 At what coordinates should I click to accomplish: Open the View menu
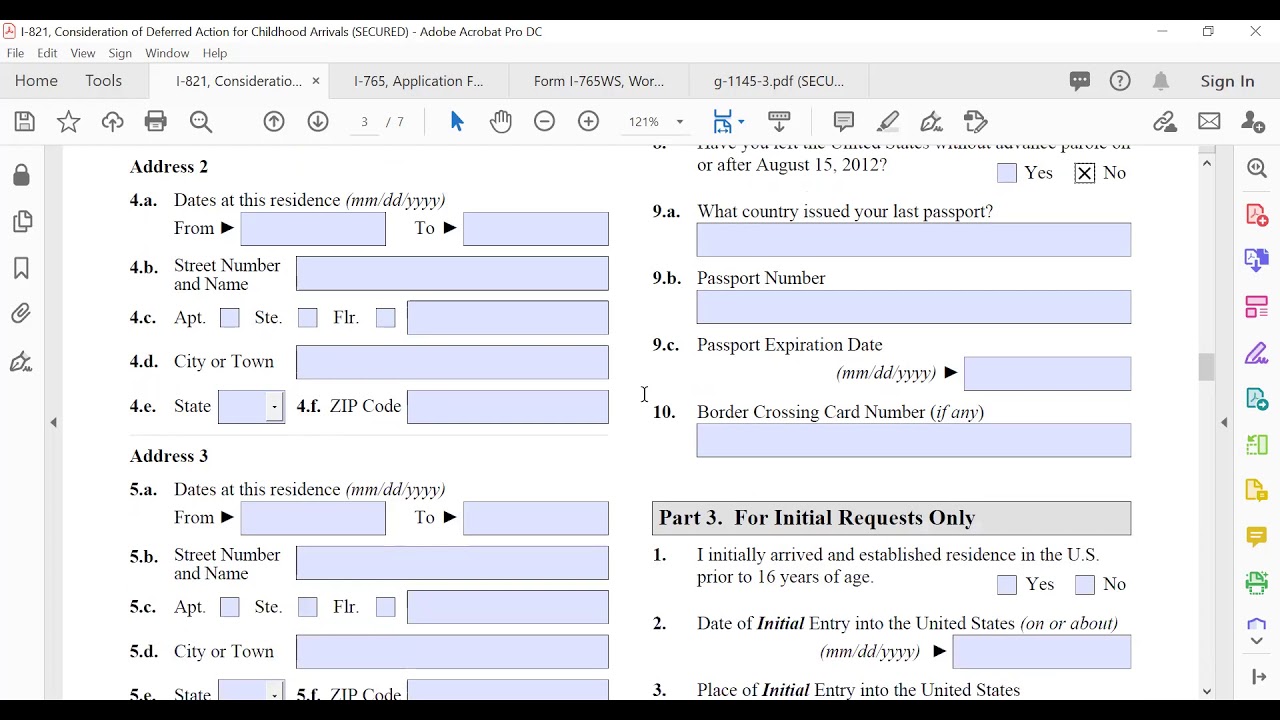pos(83,53)
